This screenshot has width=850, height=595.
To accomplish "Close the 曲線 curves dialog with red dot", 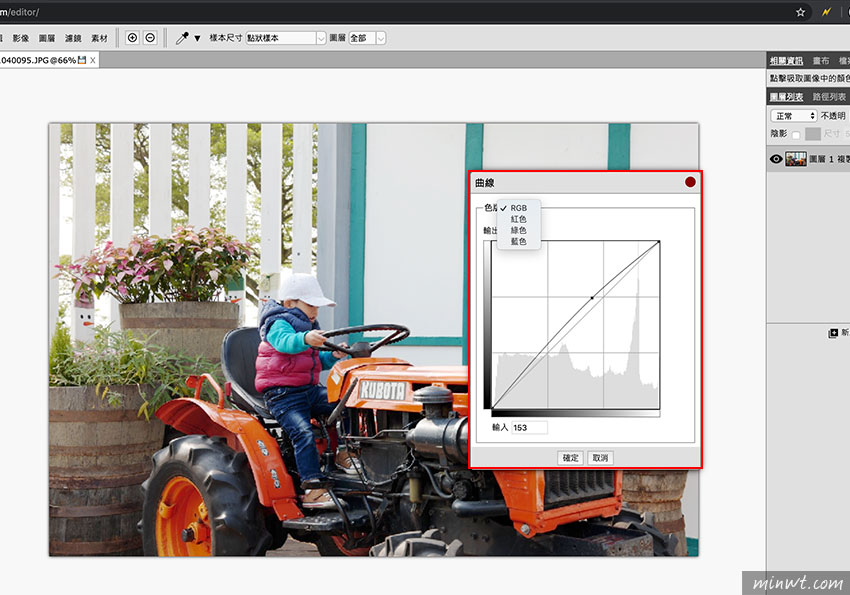I will pos(690,182).
